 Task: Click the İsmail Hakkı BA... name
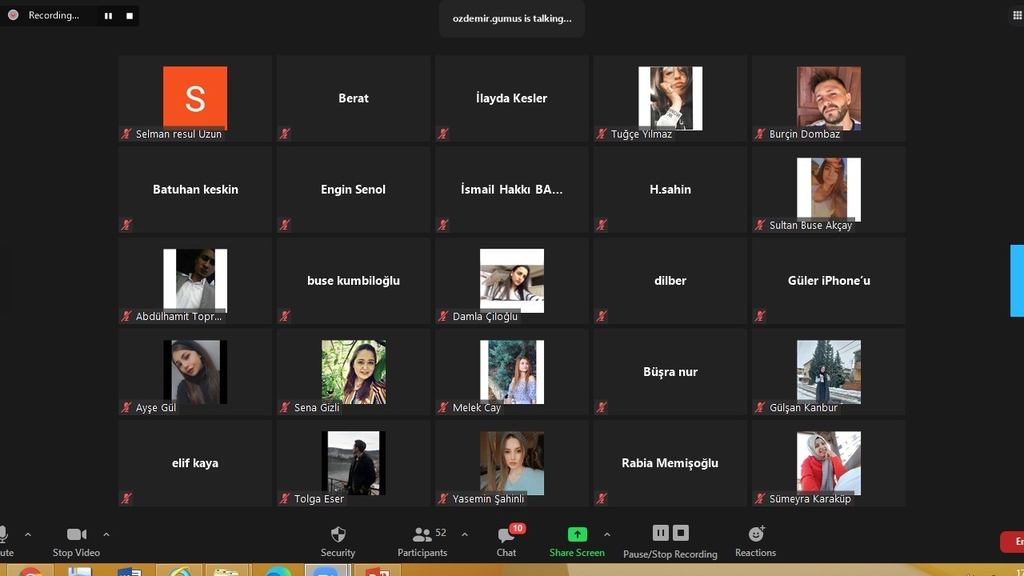(x=512, y=189)
